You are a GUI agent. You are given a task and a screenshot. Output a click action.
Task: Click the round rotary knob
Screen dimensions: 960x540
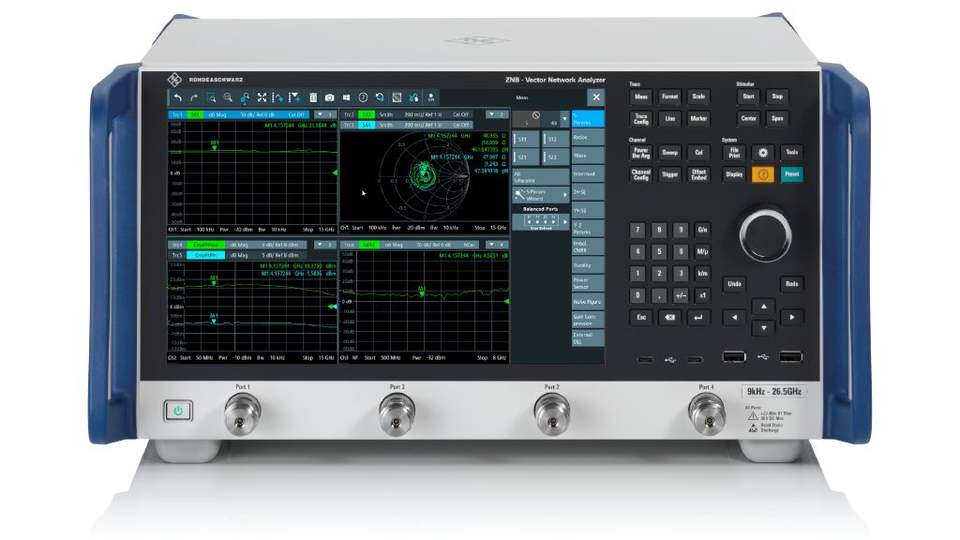click(x=765, y=236)
